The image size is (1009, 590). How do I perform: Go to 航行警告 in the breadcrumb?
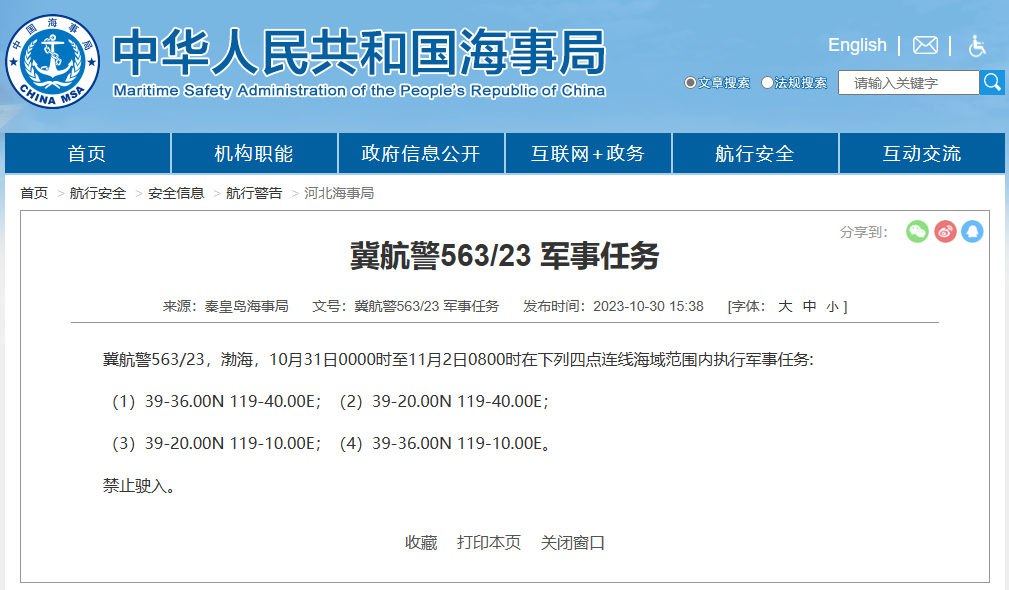[x=254, y=193]
